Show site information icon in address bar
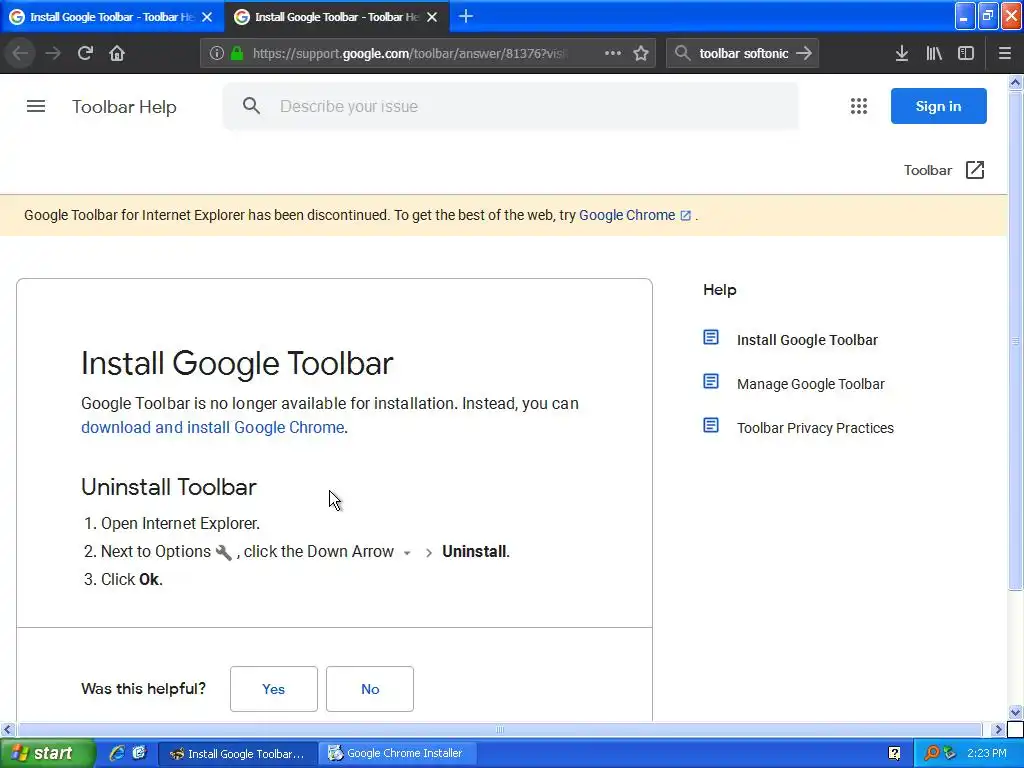This screenshot has height=768, width=1024. (x=217, y=53)
